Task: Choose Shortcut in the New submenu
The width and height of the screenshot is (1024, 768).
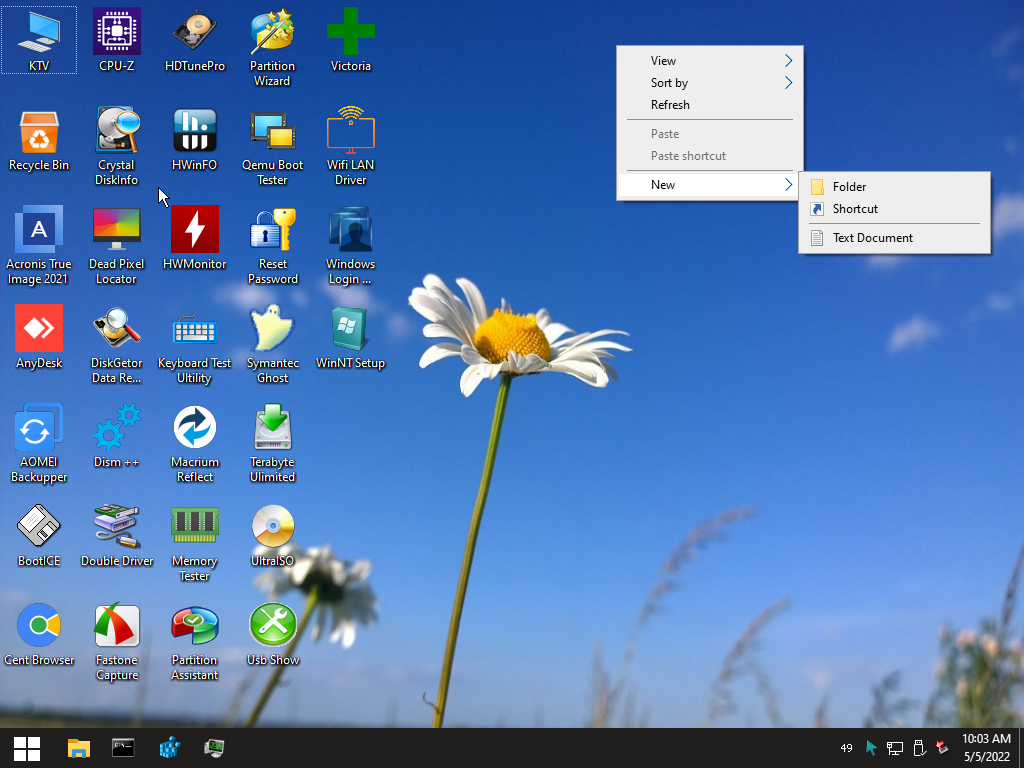Action: click(x=855, y=209)
